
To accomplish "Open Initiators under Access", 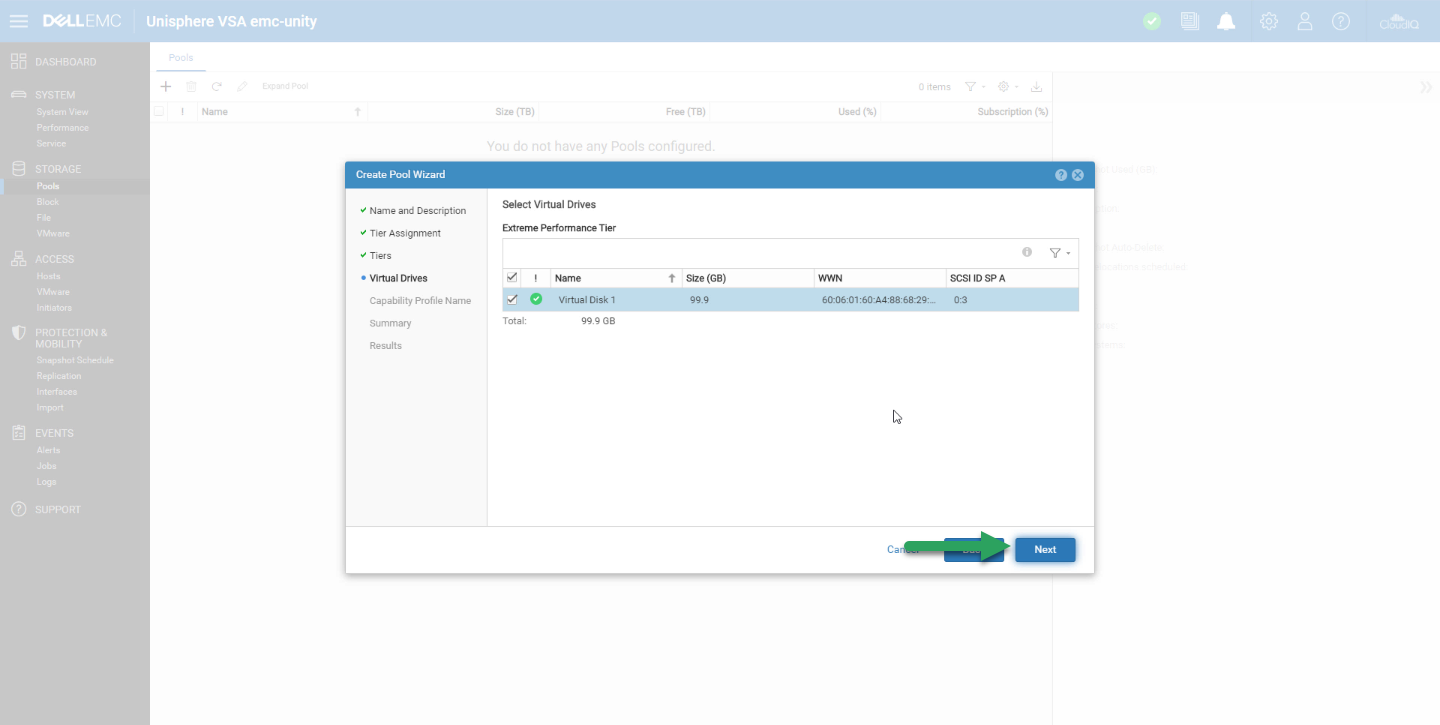I will pyautogui.click(x=54, y=308).
